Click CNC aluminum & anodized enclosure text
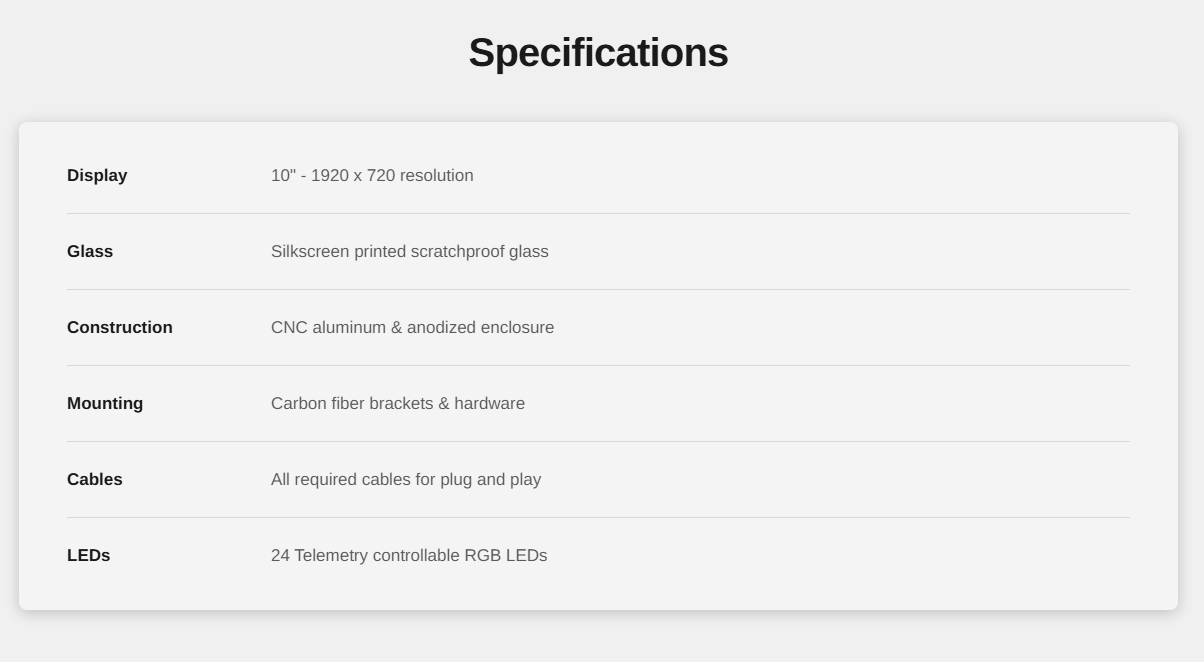The image size is (1204, 662). pos(412,327)
